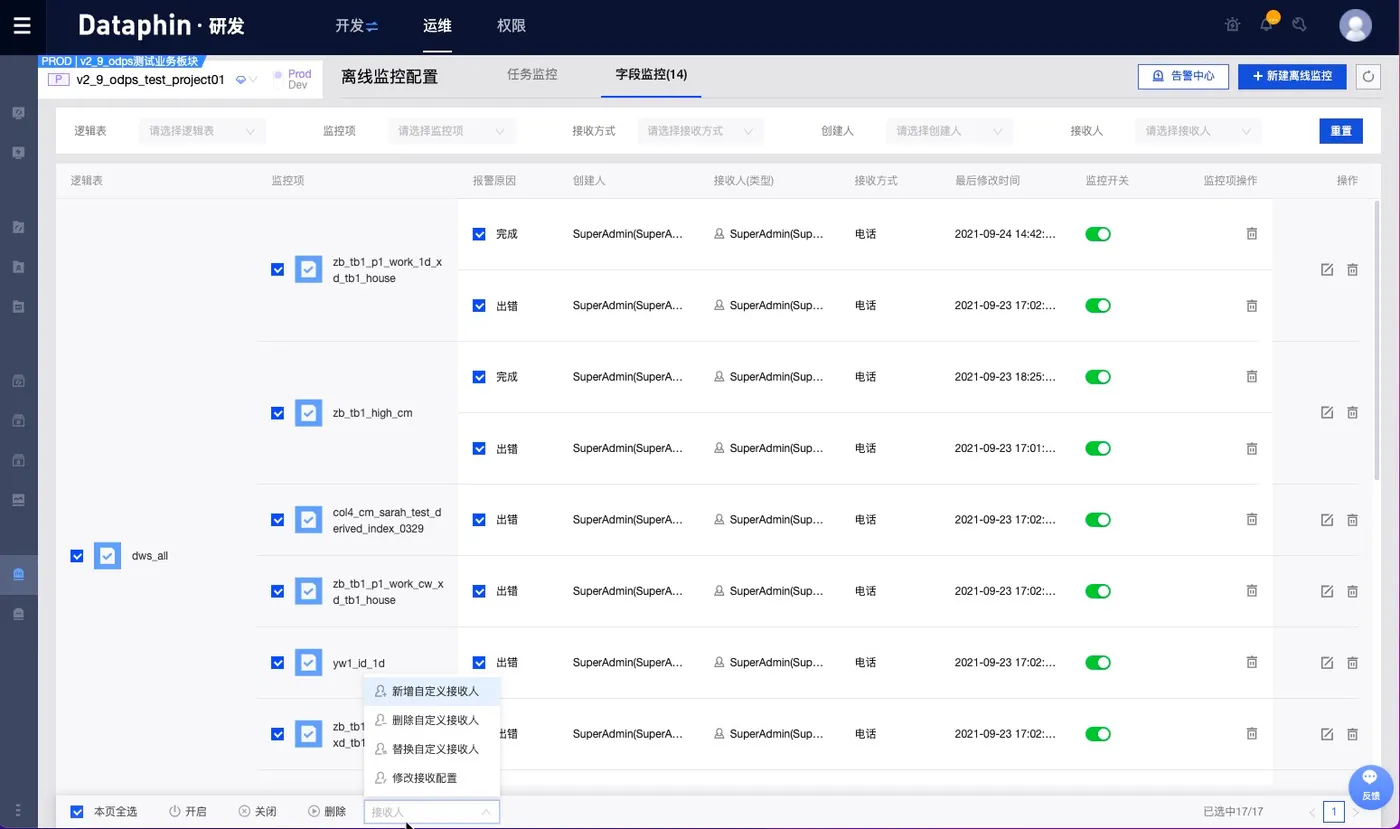Image resolution: width=1400 pixels, height=829 pixels.
Task: Delete the 出错 alert dated 2021-09-23 17:01 for zb_tb1_high_cm
Action: tap(1251, 448)
